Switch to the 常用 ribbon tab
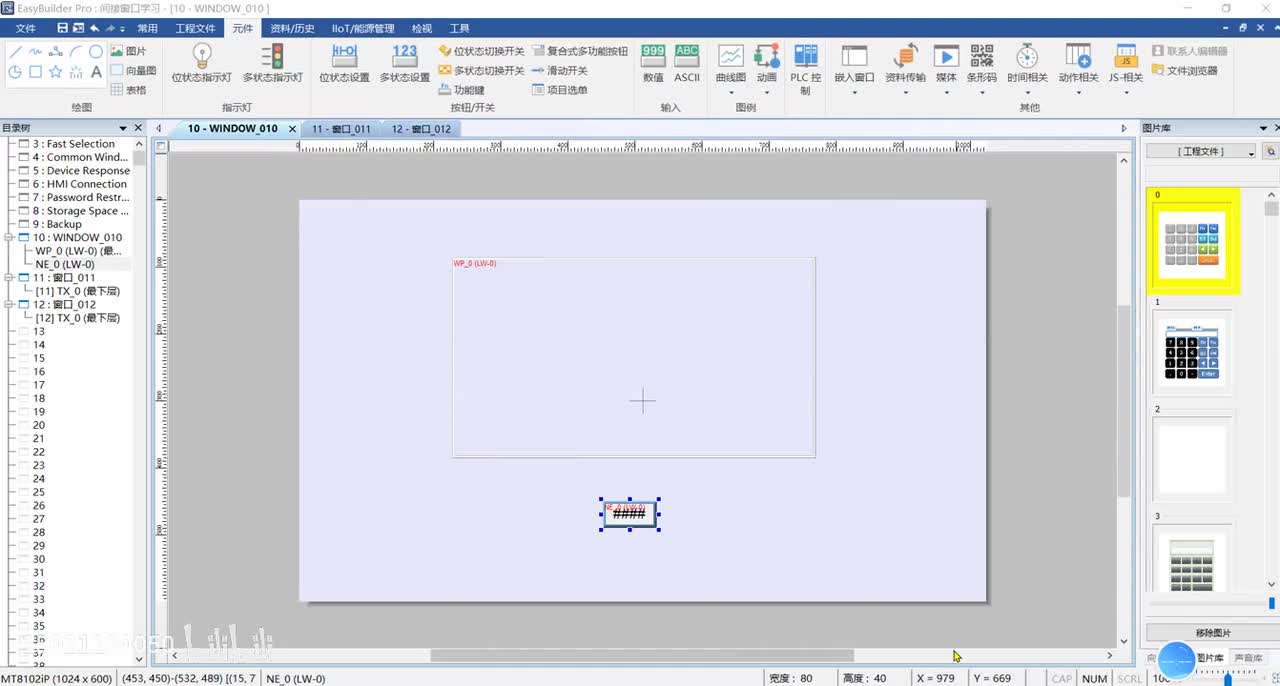 click(x=148, y=28)
